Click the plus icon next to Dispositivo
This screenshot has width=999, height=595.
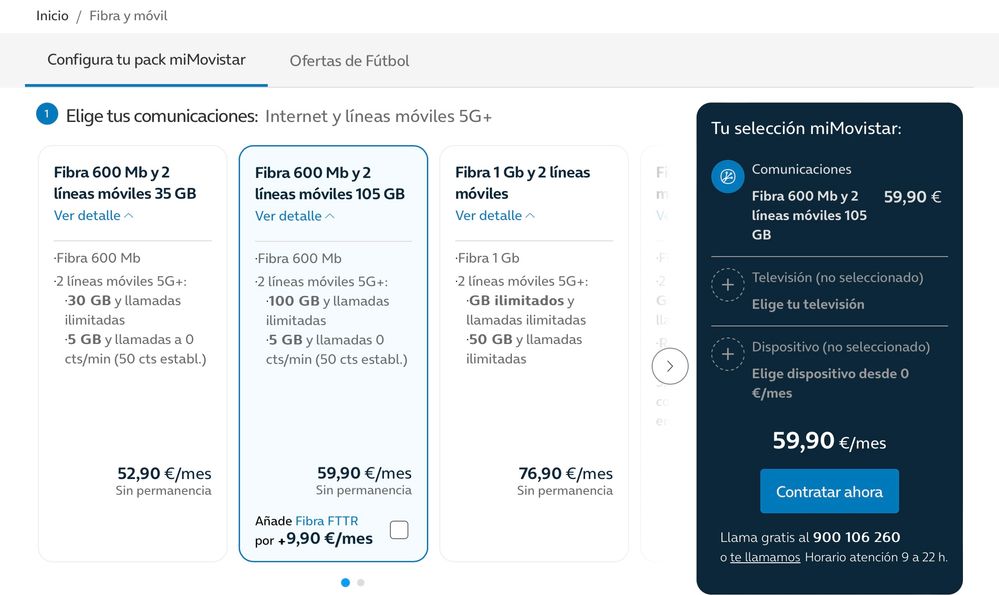click(x=728, y=354)
